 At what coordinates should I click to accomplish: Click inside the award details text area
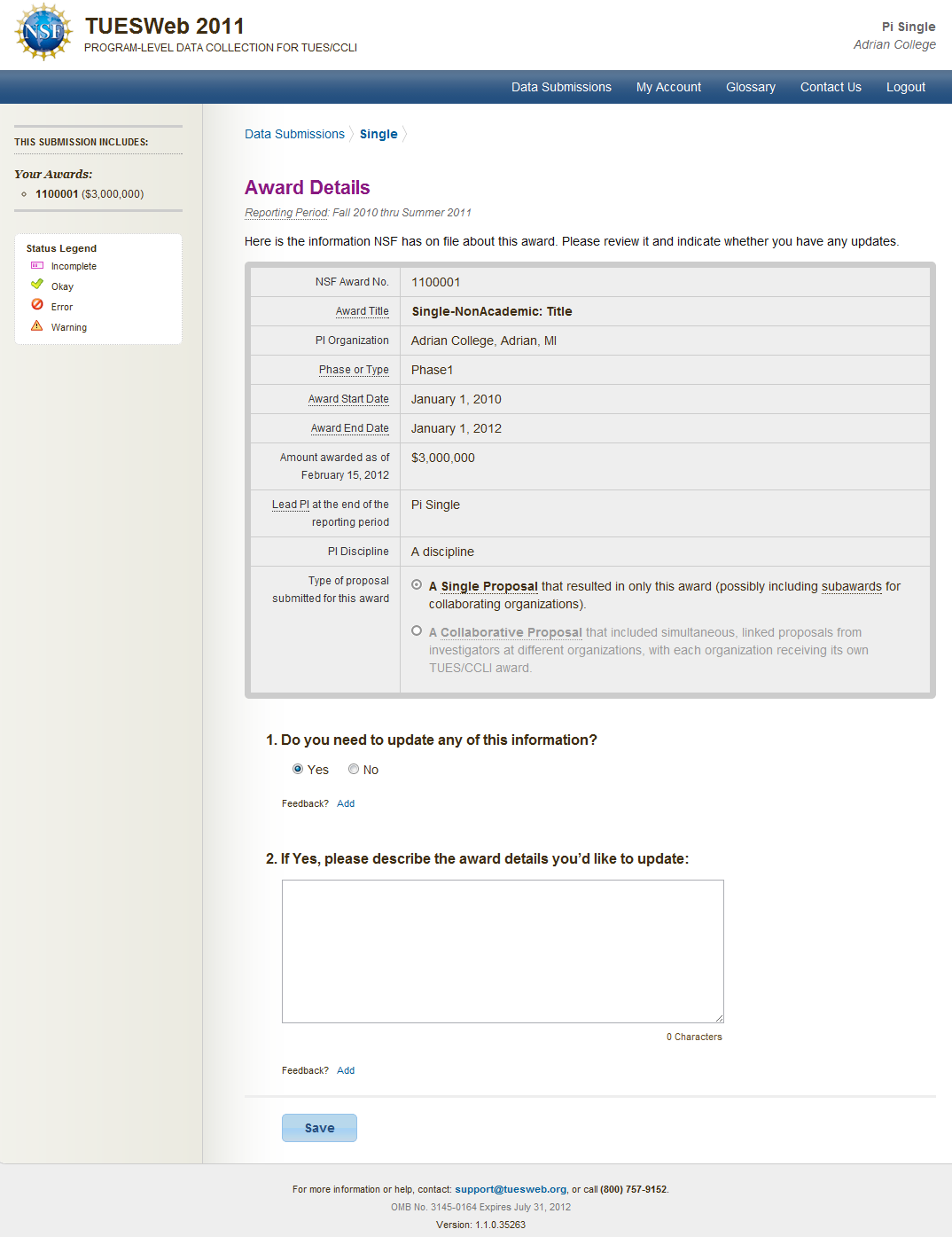pos(503,951)
